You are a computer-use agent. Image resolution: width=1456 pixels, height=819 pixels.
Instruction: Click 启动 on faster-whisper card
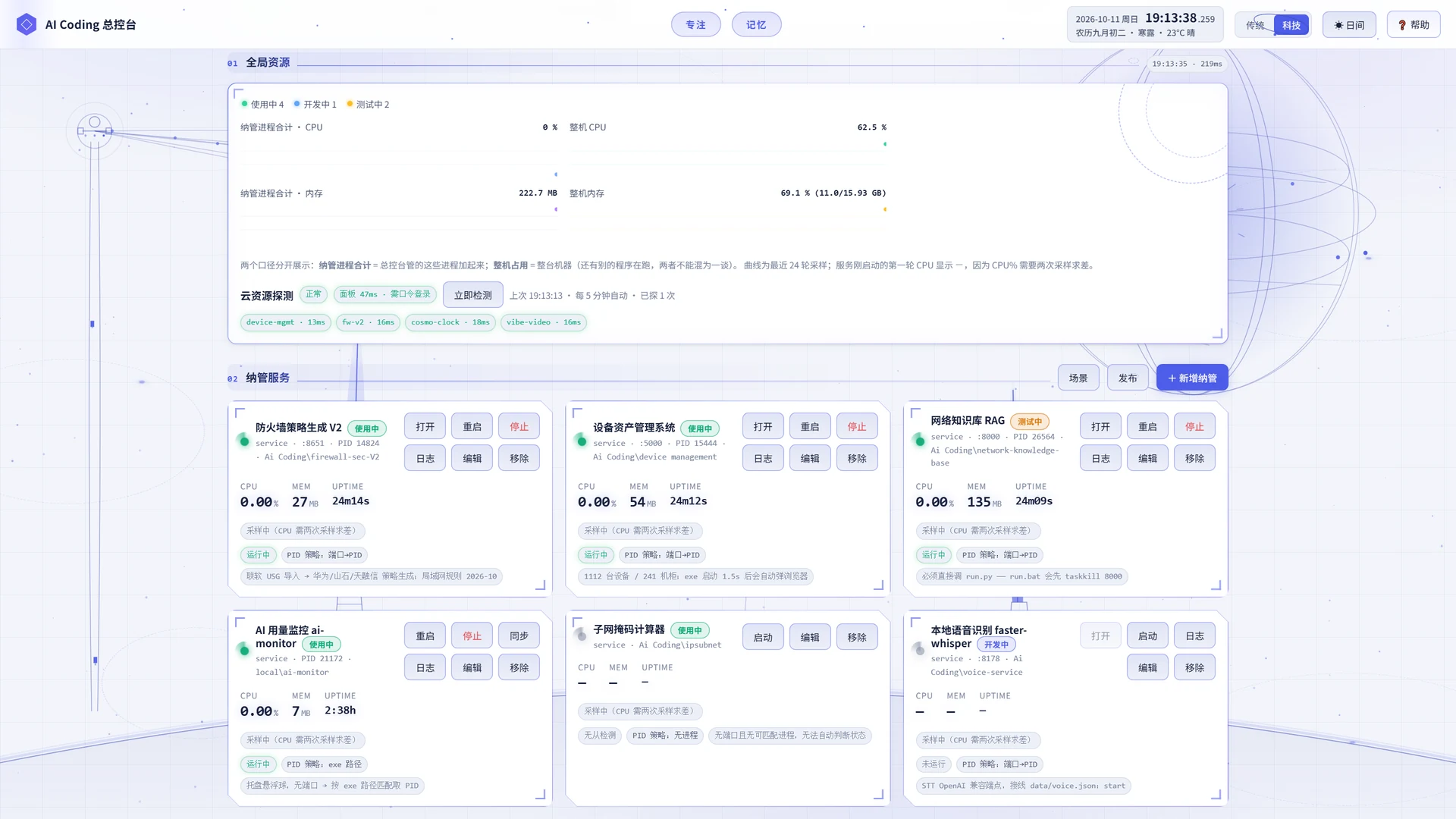point(1147,635)
